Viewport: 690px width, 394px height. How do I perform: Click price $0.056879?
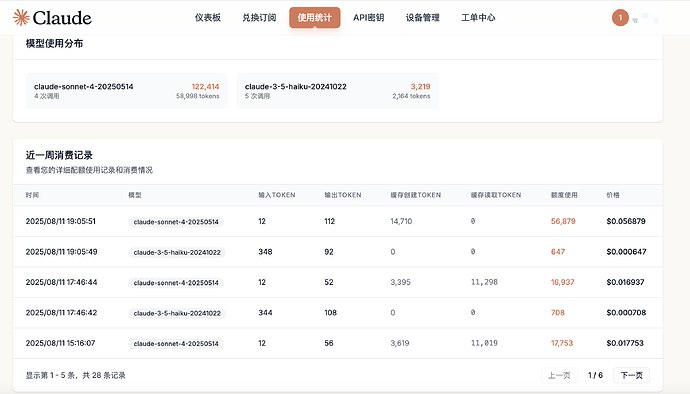(x=626, y=221)
